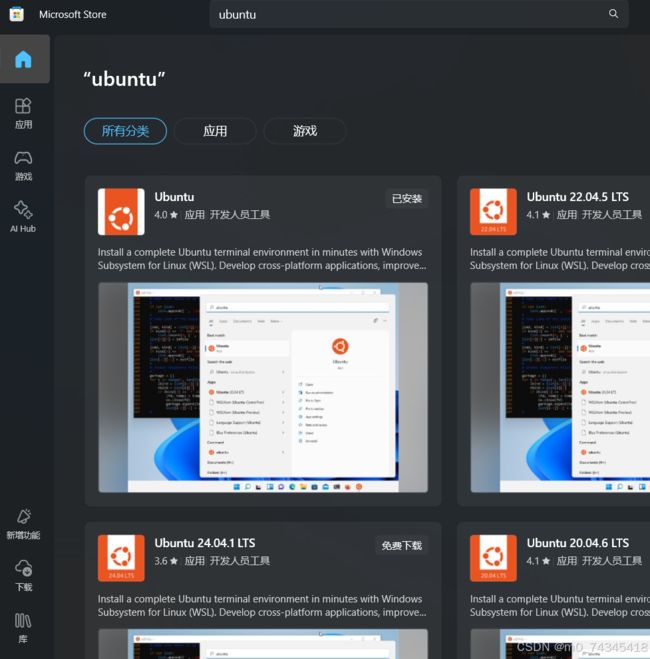Open the 应用 (Apps) sidebar section
The image size is (650, 659).
24,113
